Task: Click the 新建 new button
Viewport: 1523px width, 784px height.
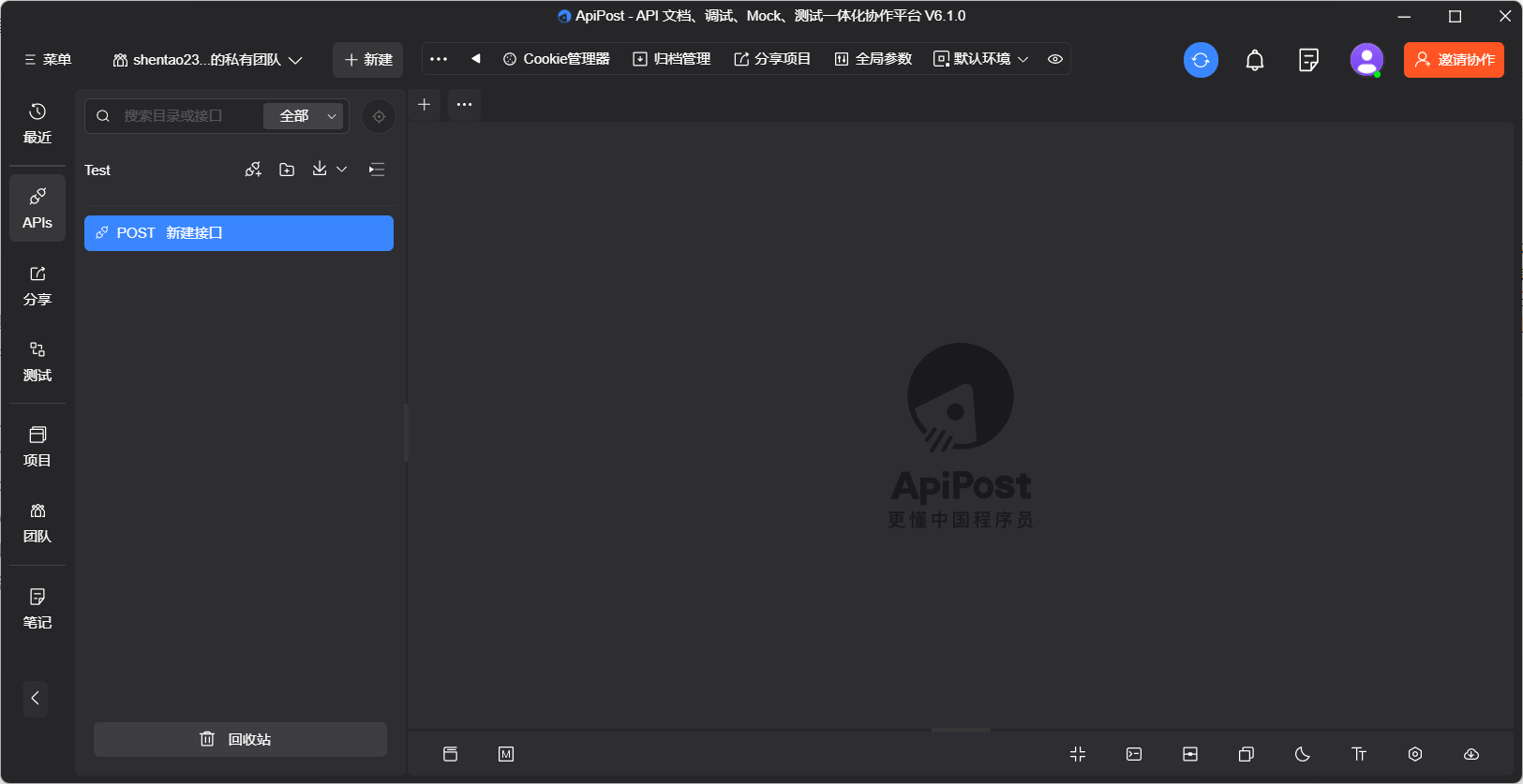Action: point(368,59)
